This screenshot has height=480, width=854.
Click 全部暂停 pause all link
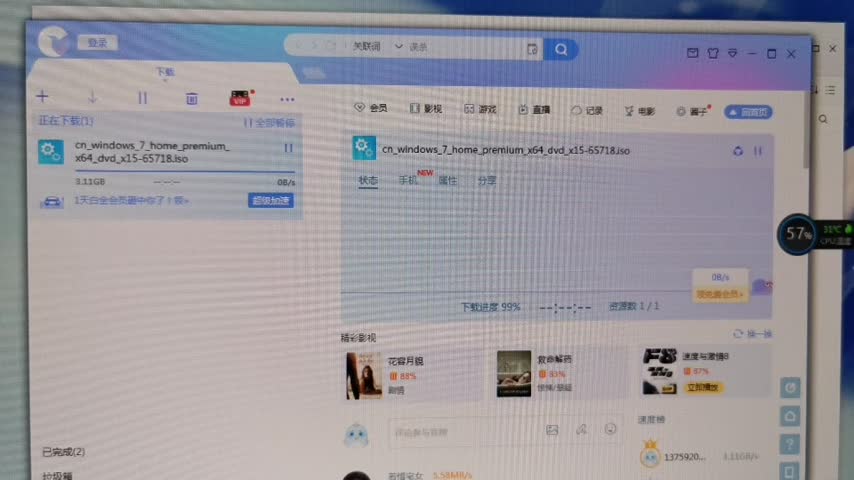[x=269, y=123]
